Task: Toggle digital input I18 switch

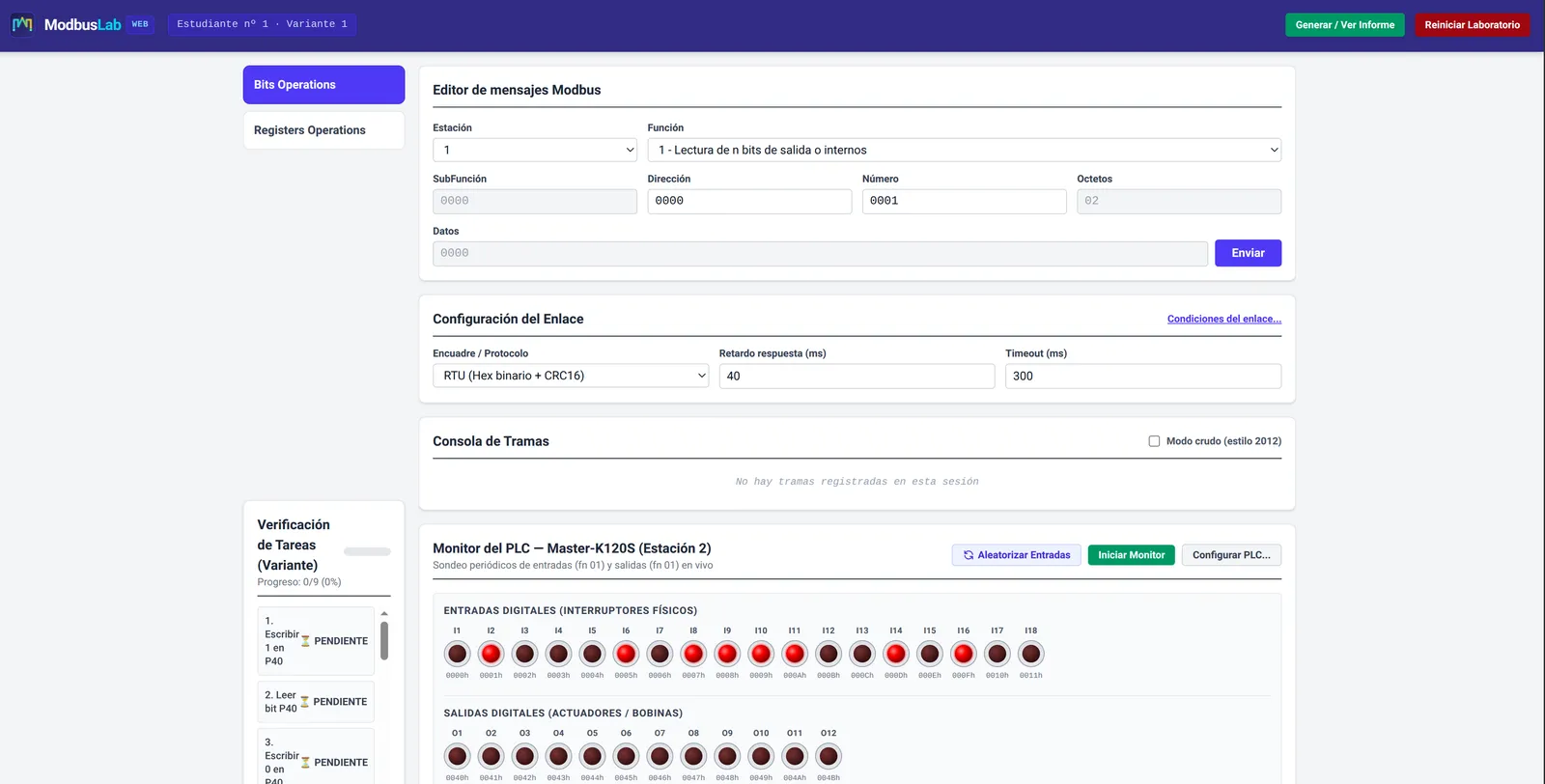Action: pos(1031,654)
